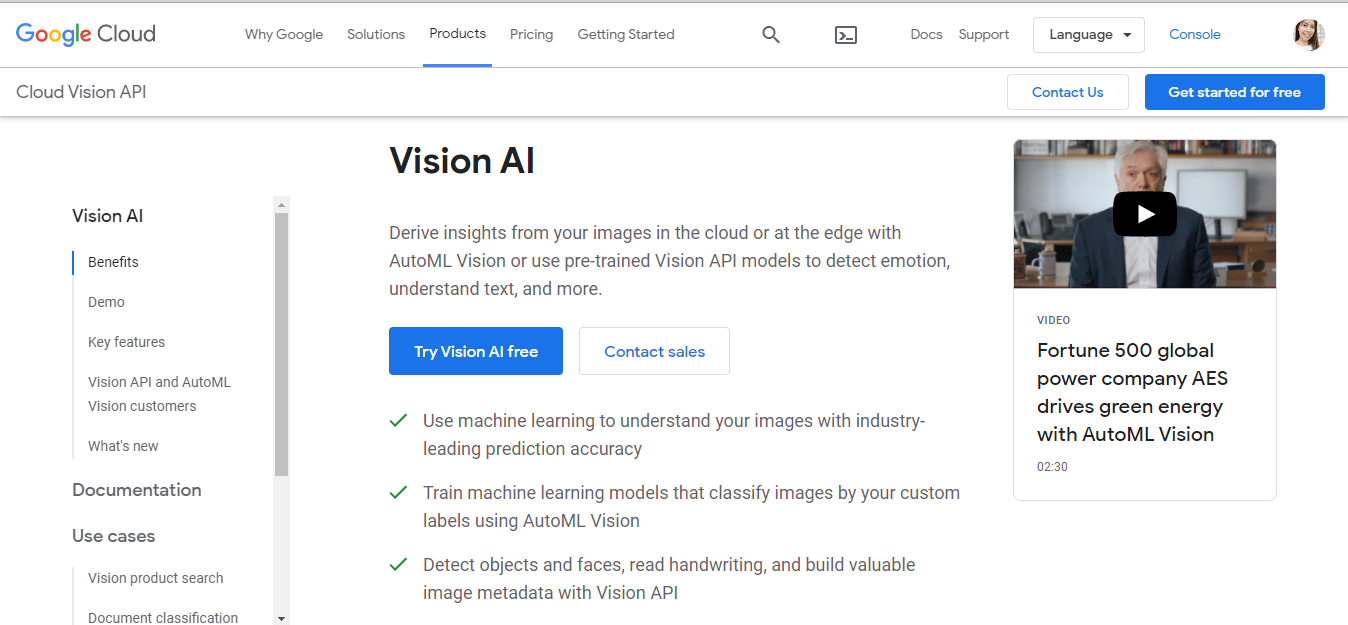Image resolution: width=1348 pixels, height=625 pixels.
Task: Open Document classification sidebar item
Action: (x=163, y=618)
